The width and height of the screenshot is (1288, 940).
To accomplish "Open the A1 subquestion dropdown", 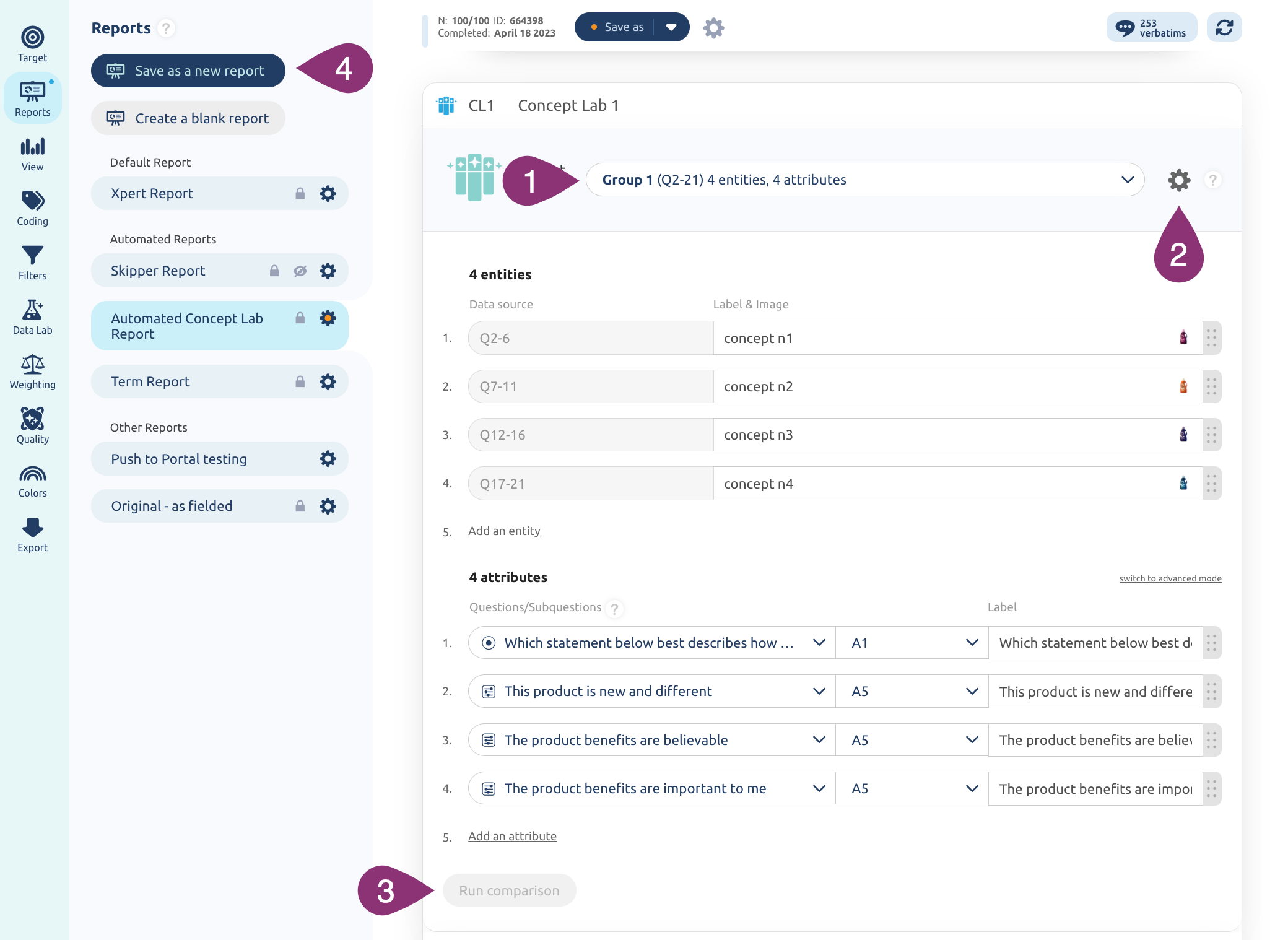I will tap(912, 642).
